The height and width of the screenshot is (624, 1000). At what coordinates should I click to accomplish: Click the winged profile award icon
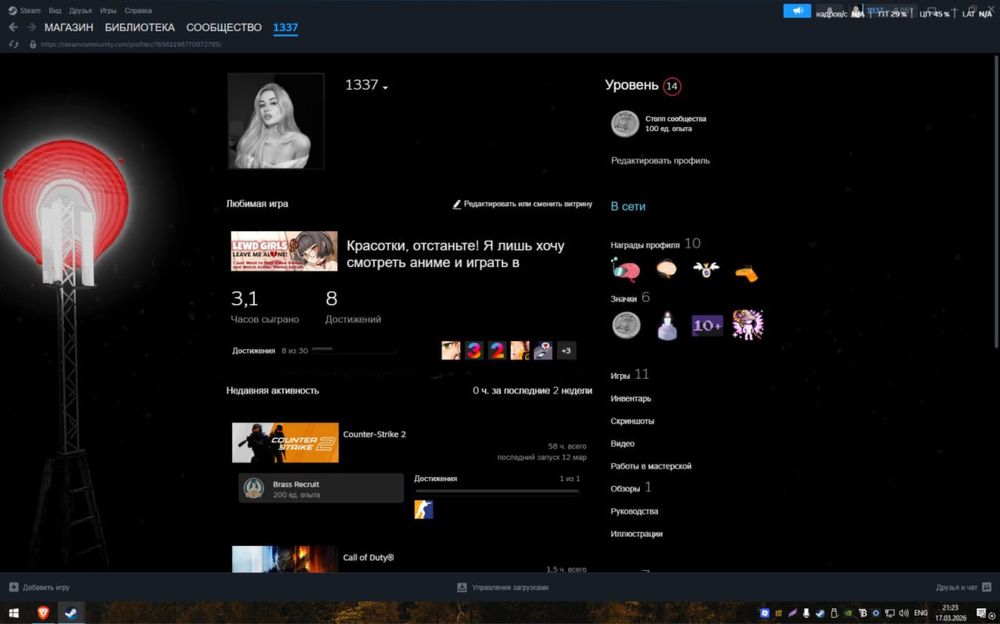click(x=706, y=269)
